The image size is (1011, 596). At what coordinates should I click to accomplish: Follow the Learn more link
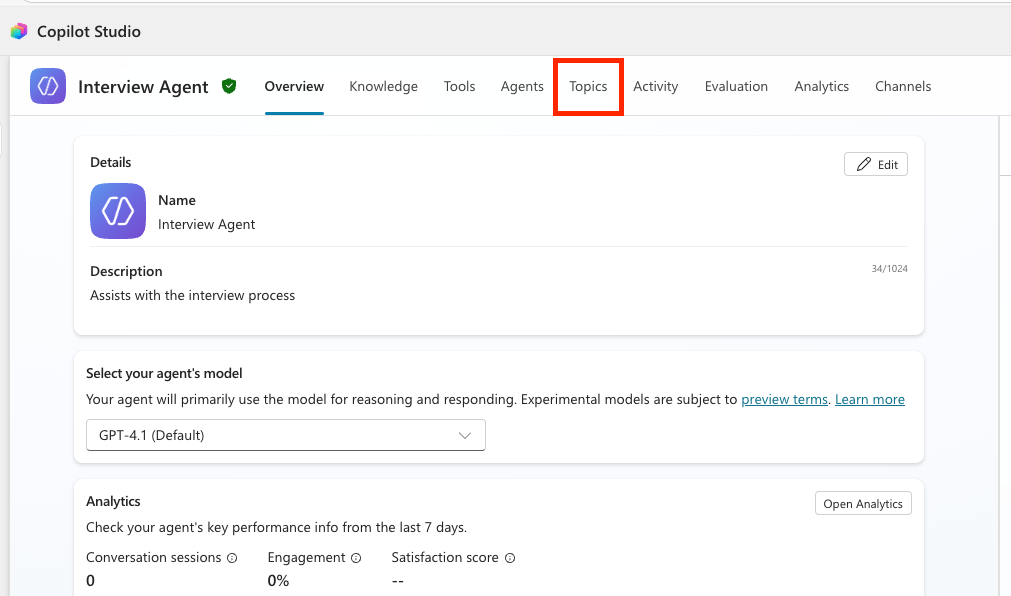click(869, 399)
